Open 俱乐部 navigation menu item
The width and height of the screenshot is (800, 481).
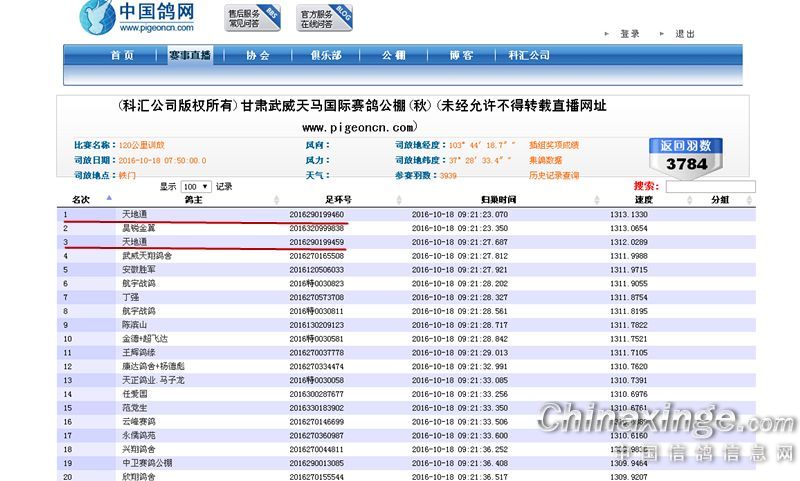(326, 55)
